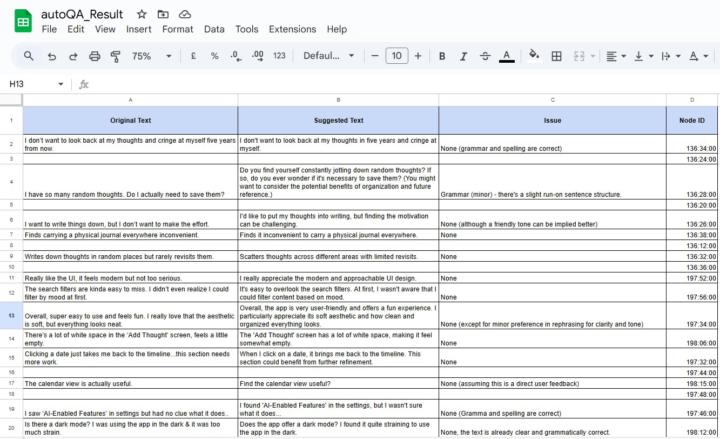Click the select-all corner box
Screen dimensions: 720x439
tap(11, 100)
